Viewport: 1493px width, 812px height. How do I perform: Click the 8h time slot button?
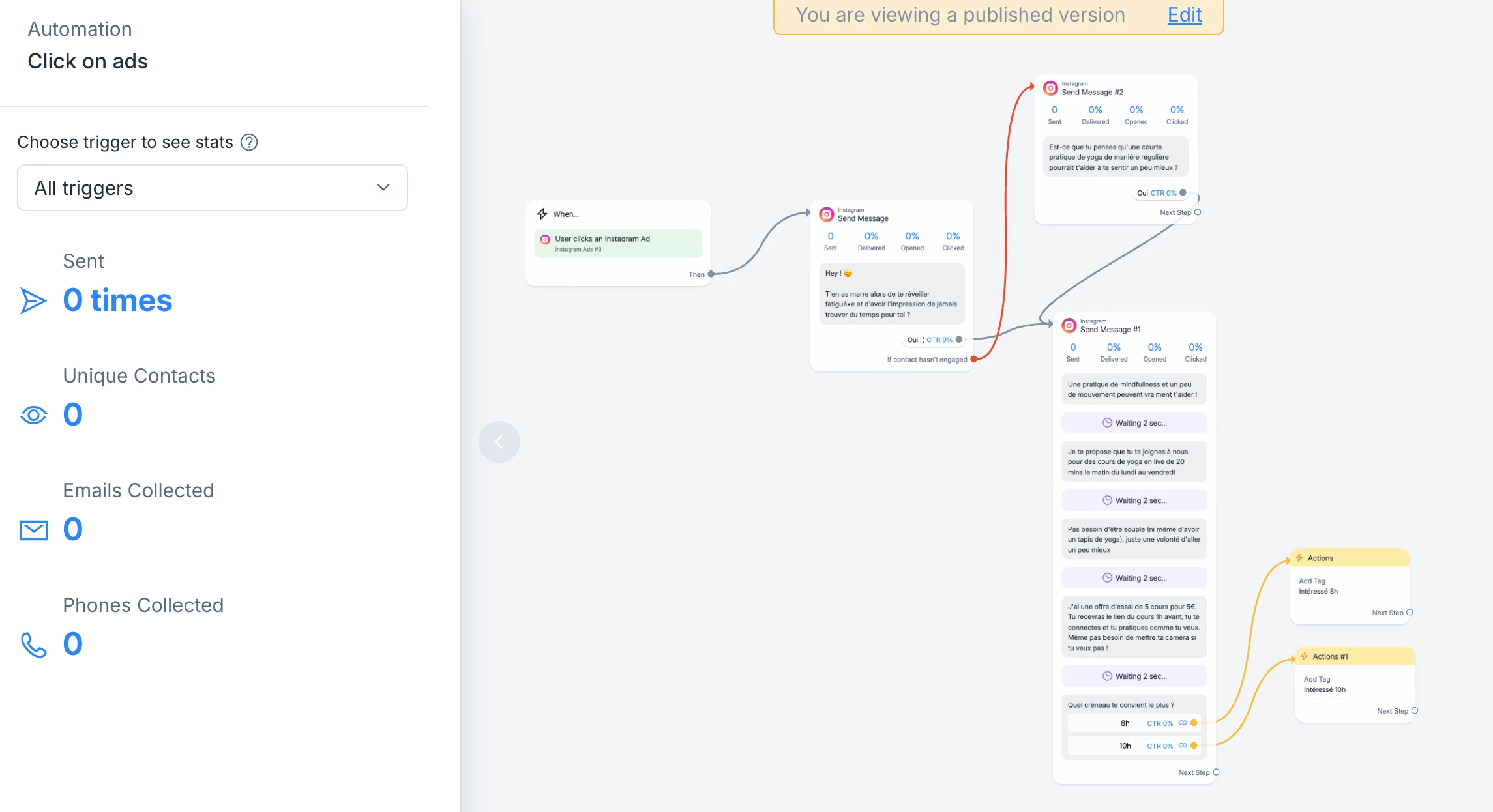point(1125,723)
